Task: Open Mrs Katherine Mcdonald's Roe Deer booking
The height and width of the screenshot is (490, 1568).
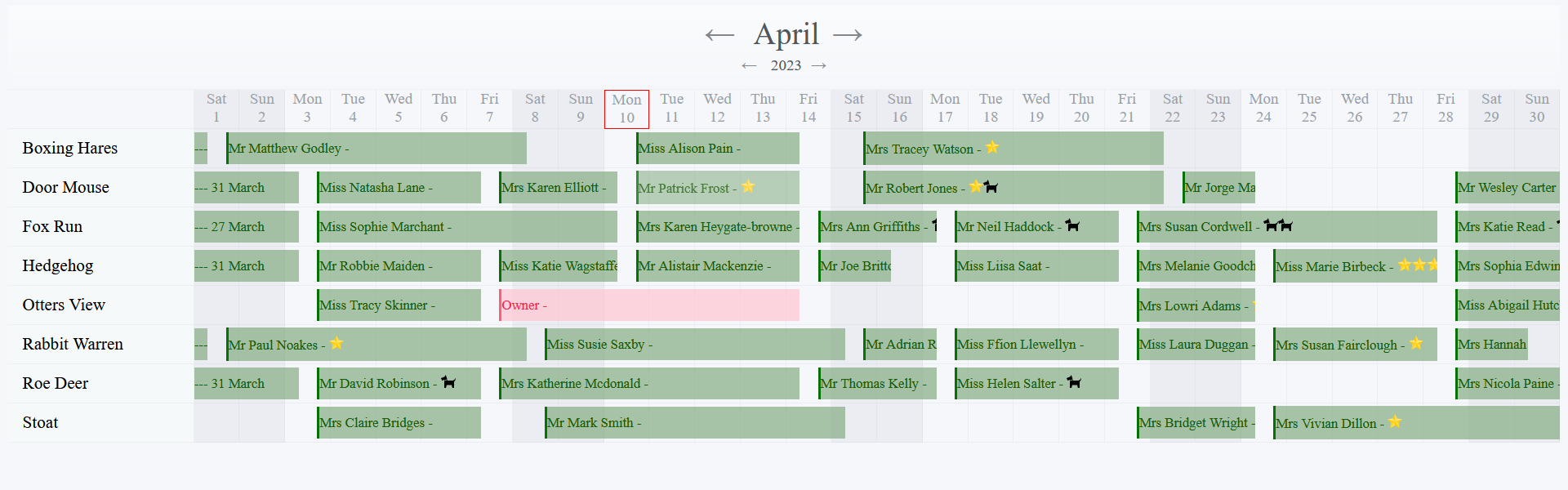Action: [x=649, y=384]
